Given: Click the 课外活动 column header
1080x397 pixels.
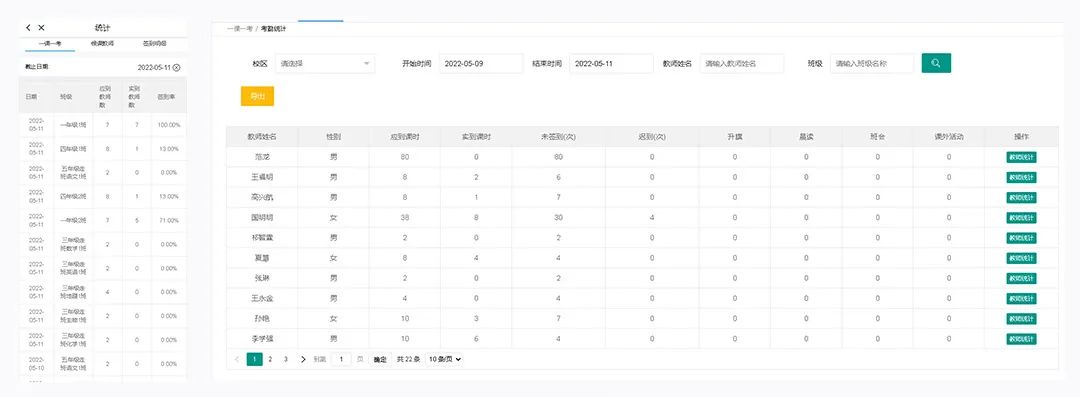Looking at the screenshot, I should pos(949,137).
